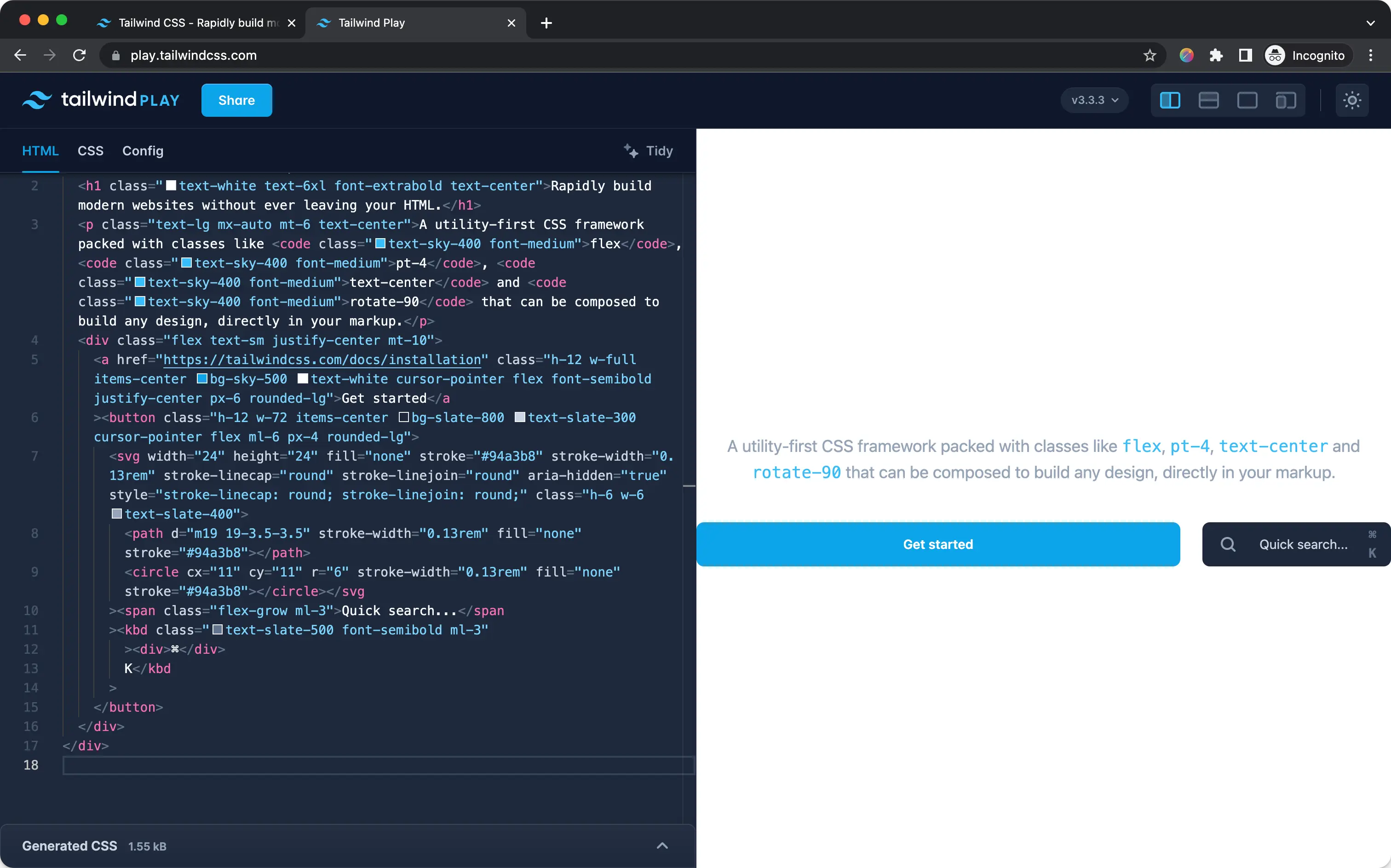Click the Tailwind Play logo
Image resolution: width=1391 pixels, height=868 pixels.
[x=100, y=100]
